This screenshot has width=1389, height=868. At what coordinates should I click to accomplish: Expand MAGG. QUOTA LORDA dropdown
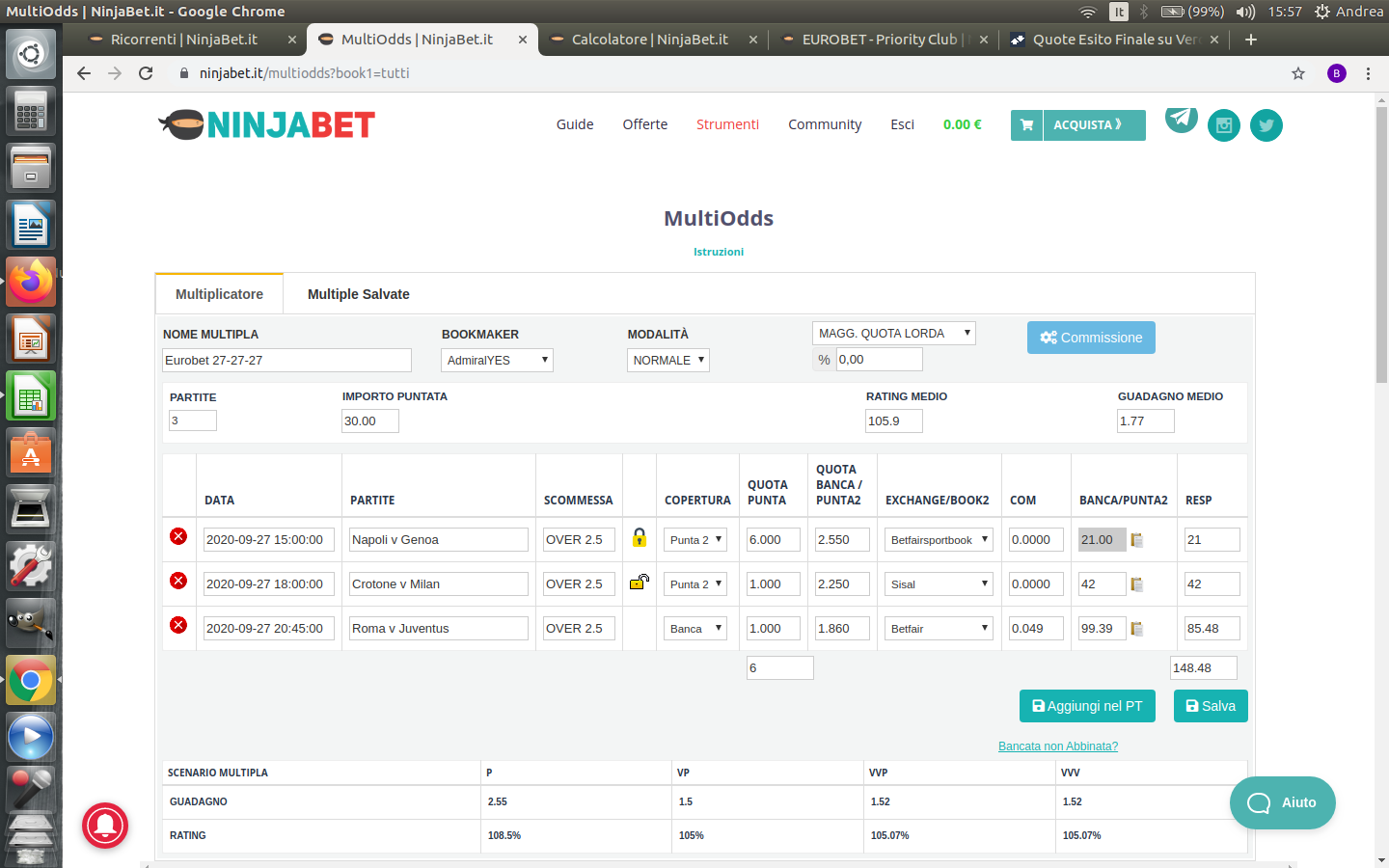894,333
